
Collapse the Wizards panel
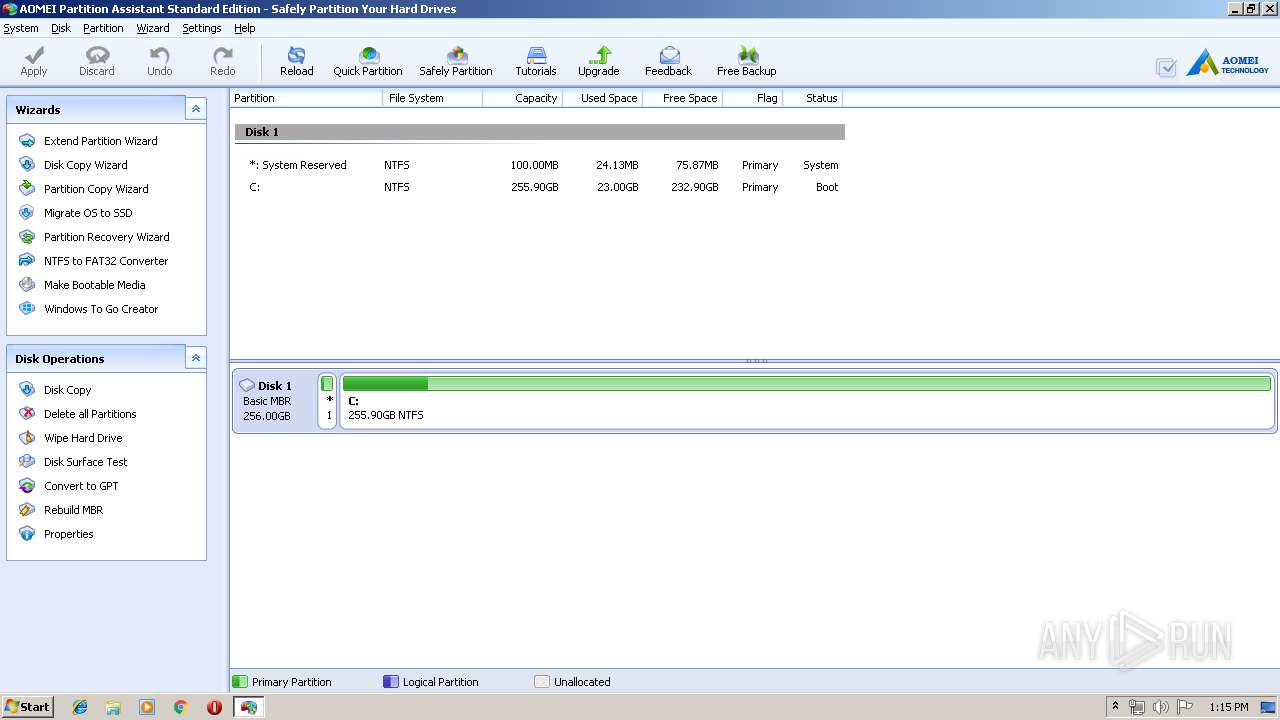(x=196, y=109)
